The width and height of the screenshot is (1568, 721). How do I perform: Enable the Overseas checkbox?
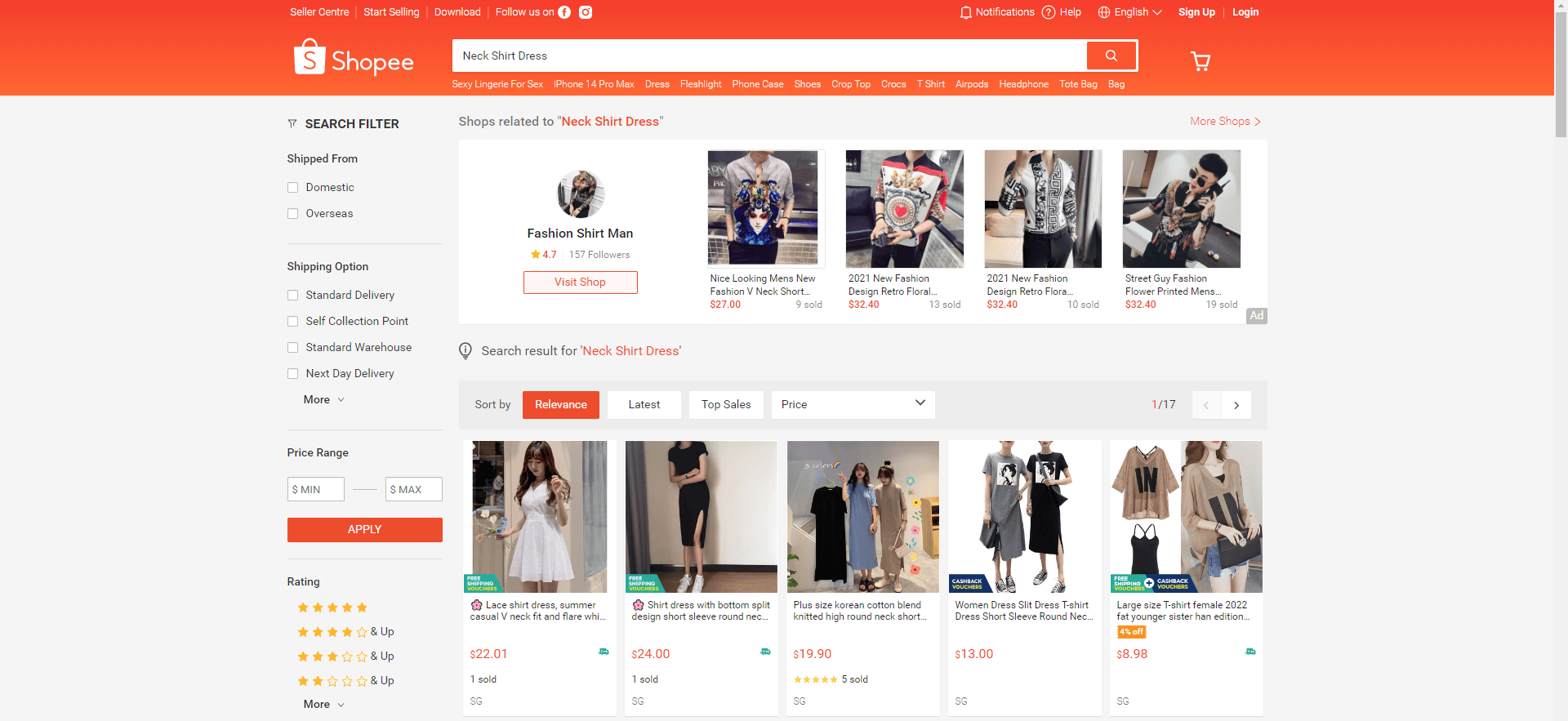click(x=292, y=214)
